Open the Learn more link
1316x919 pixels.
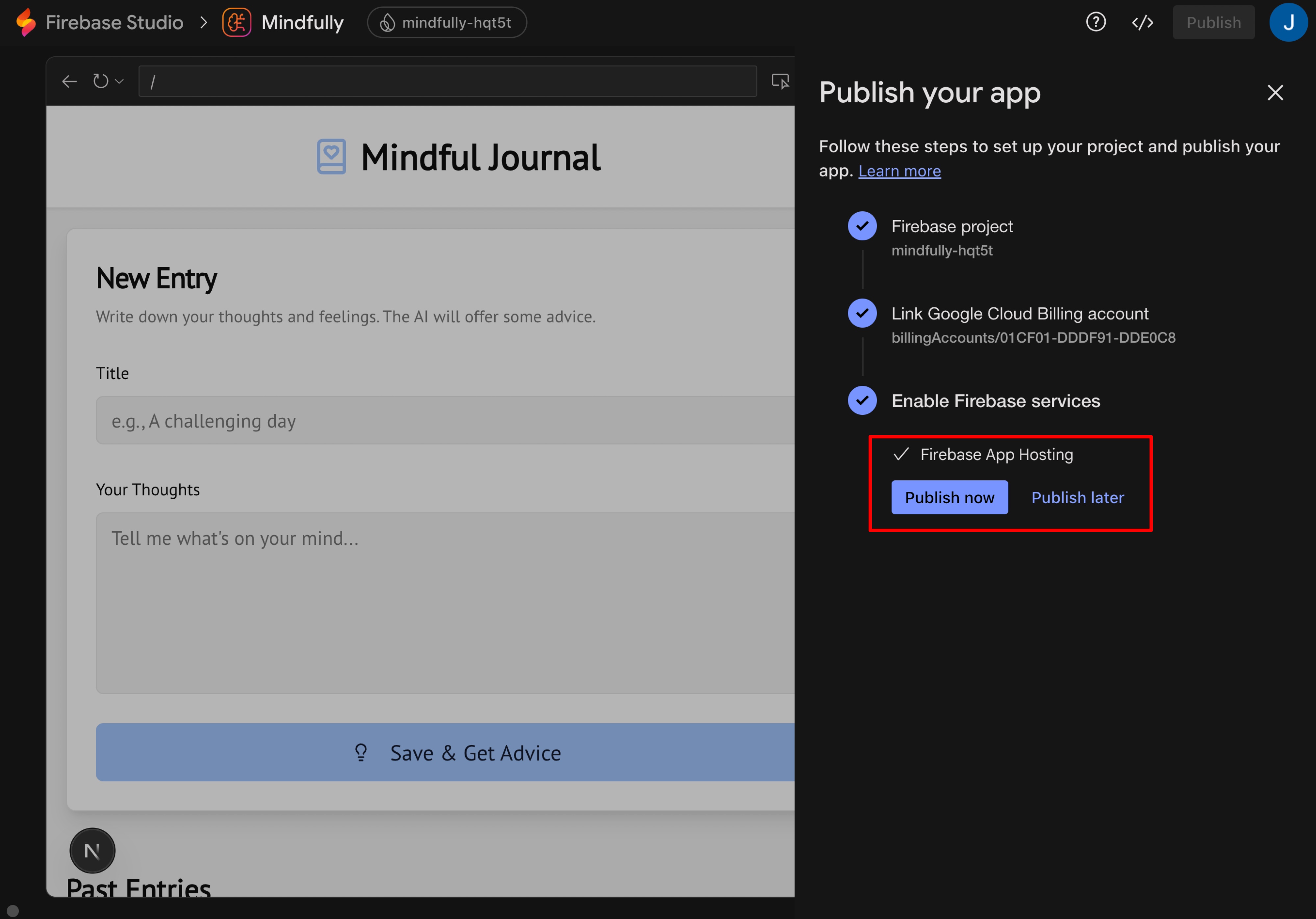pos(899,170)
